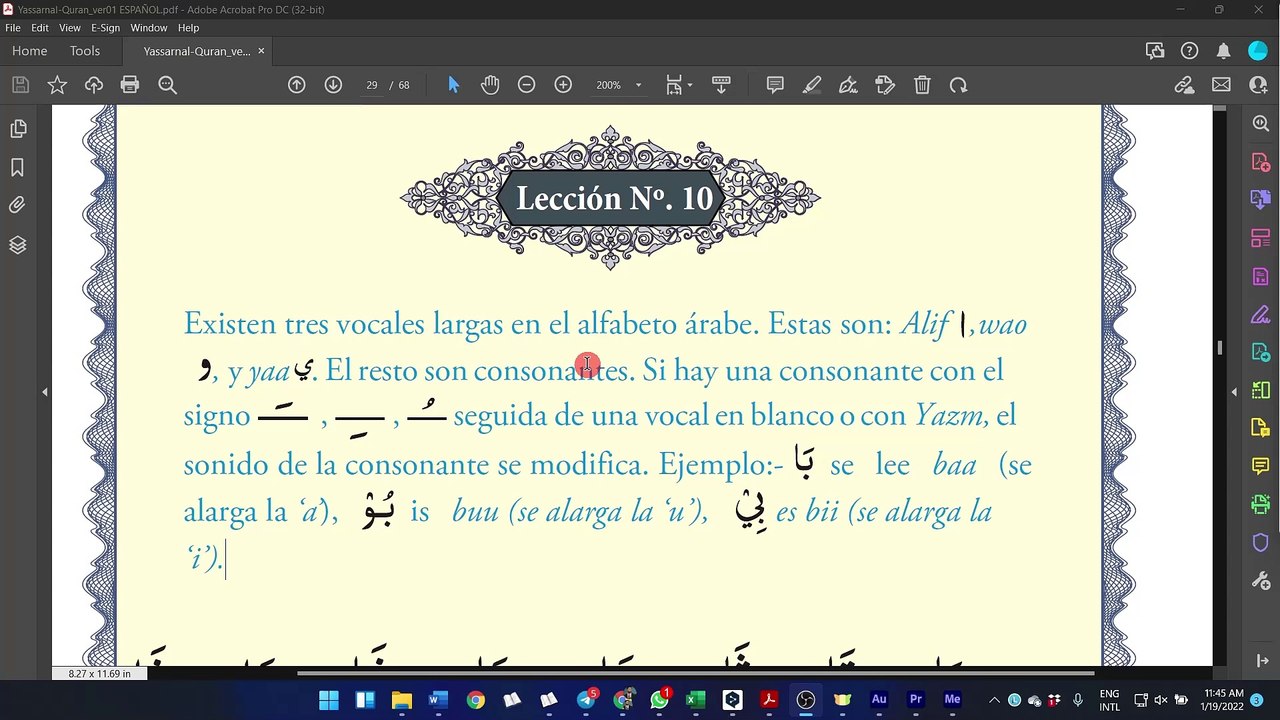Open File Explorer from the taskbar
Image resolution: width=1280 pixels, height=720 pixels.
(401, 700)
